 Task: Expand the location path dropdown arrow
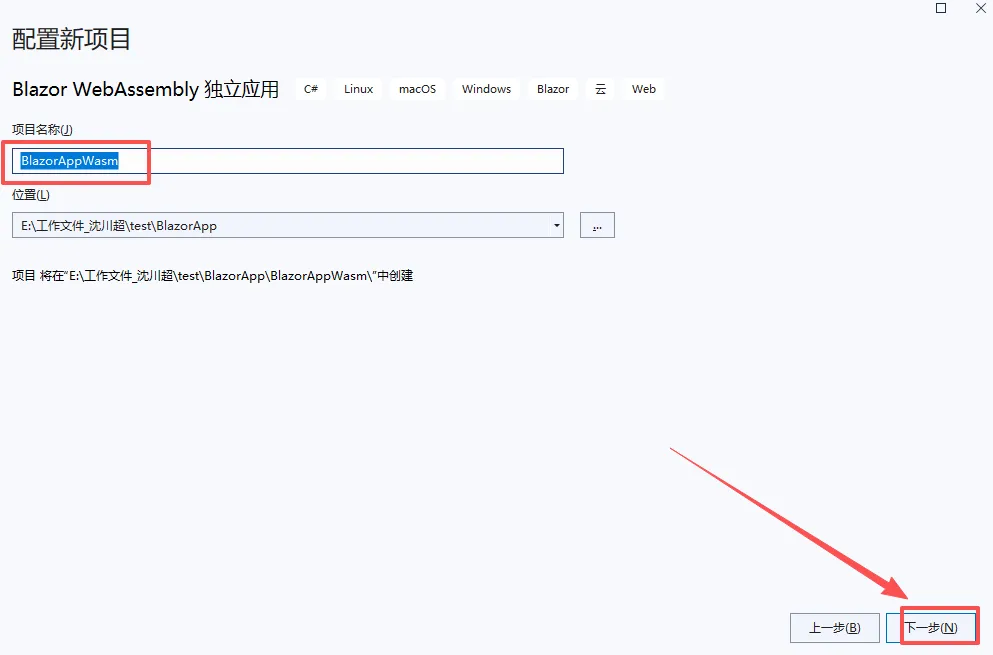pyautogui.click(x=557, y=226)
